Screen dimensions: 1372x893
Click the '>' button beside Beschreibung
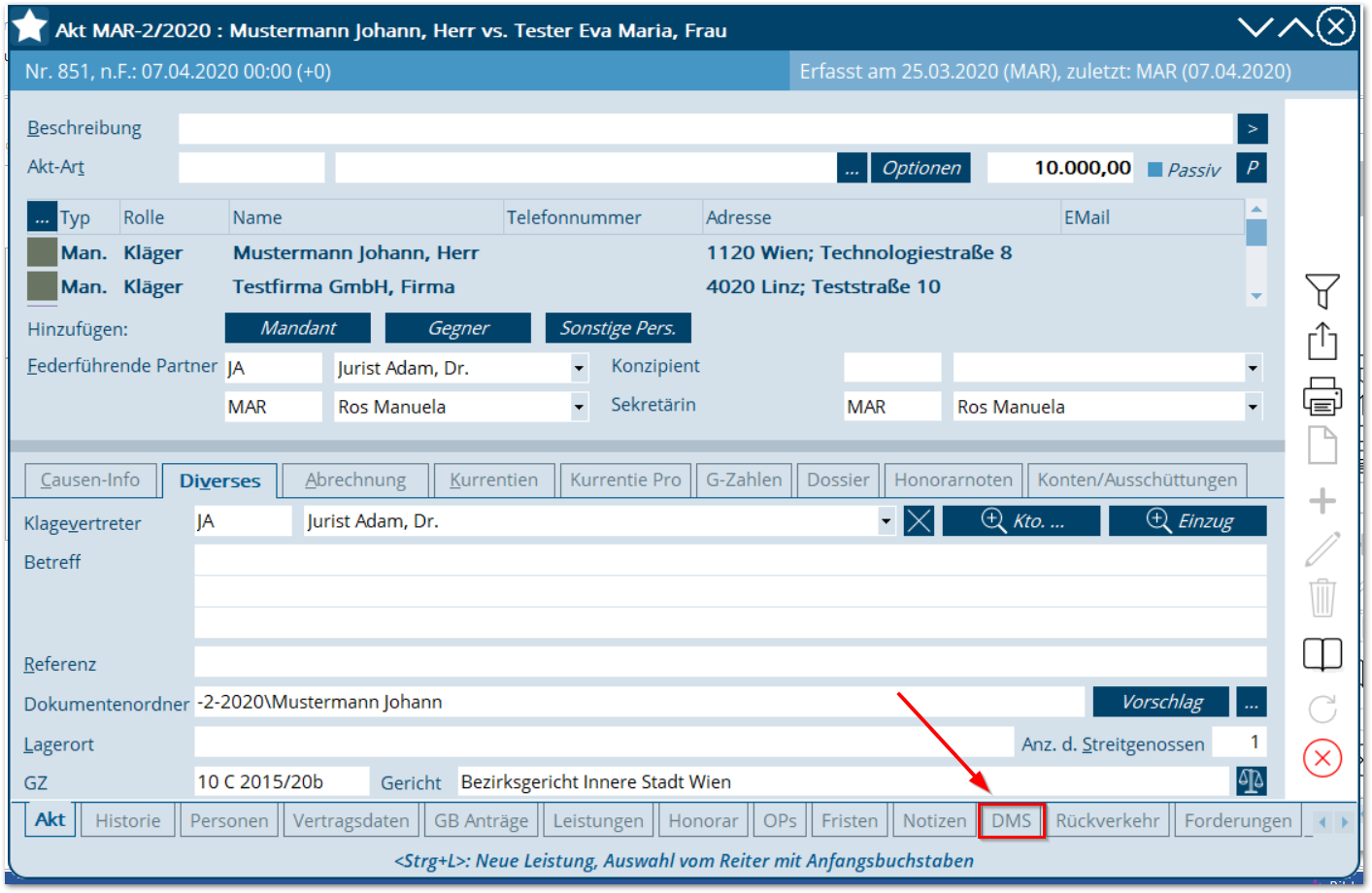pos(1252,128)
